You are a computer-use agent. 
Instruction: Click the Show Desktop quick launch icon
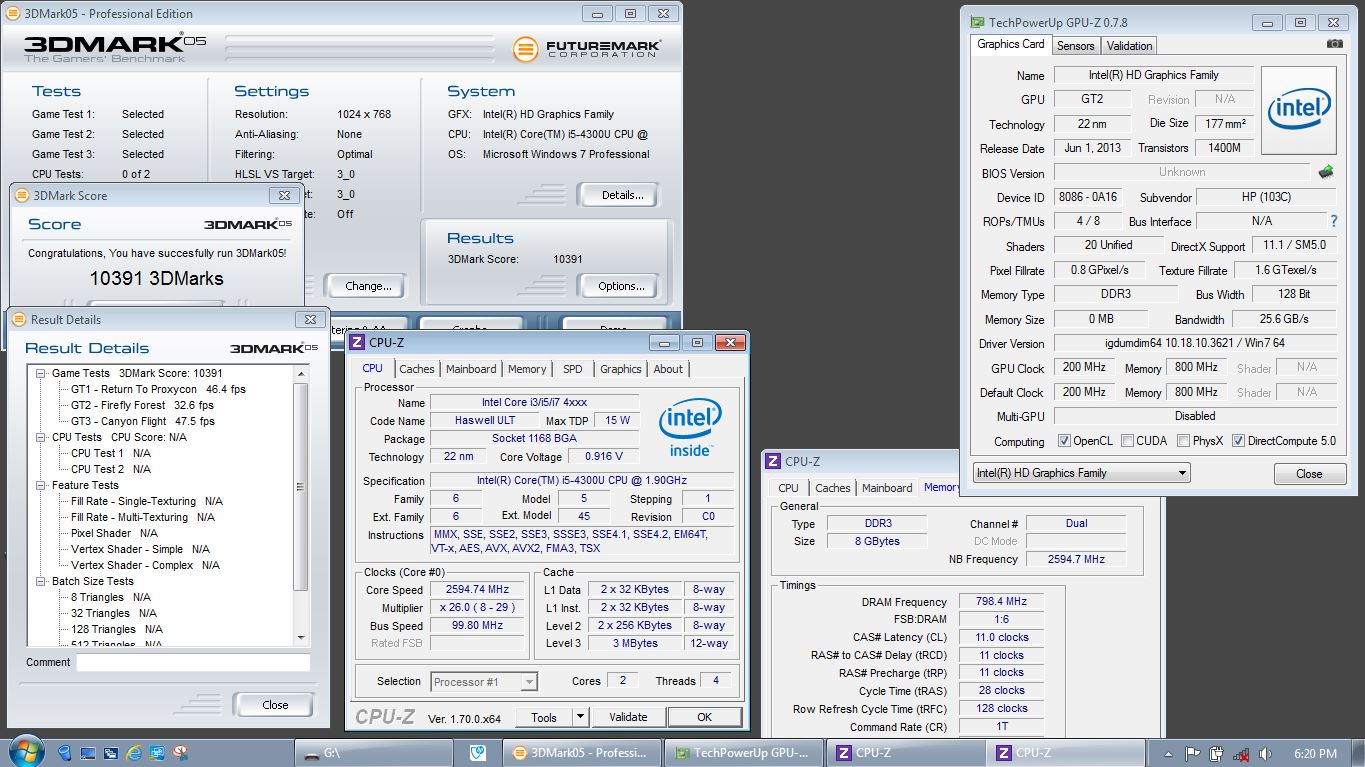pos(88,753)
